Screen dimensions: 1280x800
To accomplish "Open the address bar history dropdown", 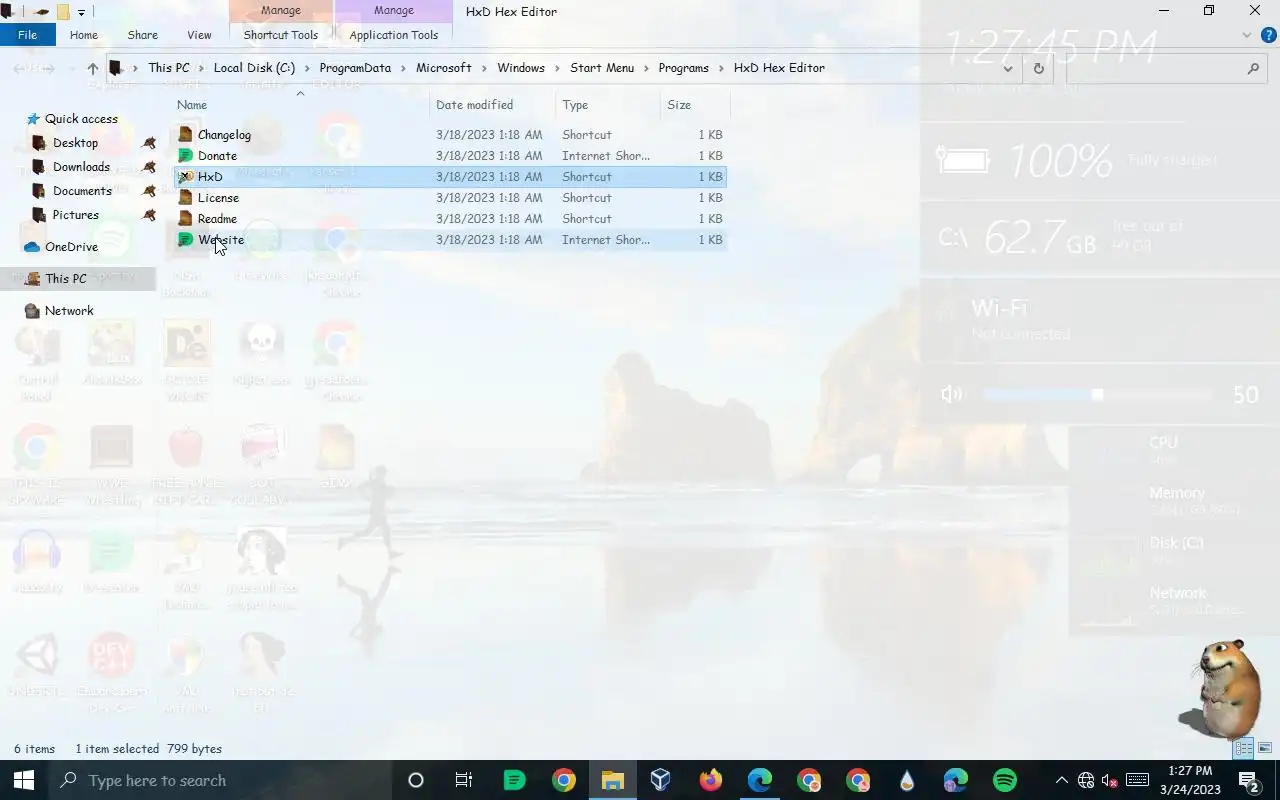I will (x=1008, y=68).
